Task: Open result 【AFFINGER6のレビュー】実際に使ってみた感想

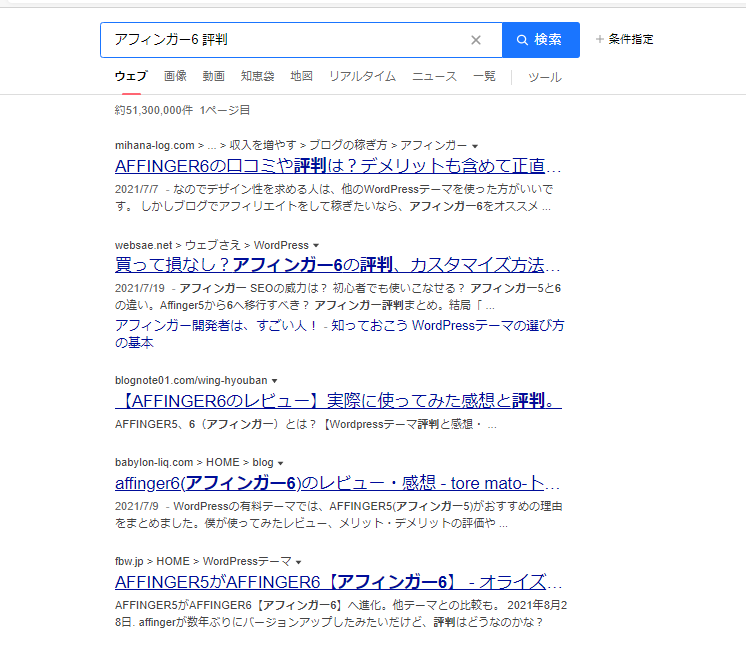Action: [338, 401]
